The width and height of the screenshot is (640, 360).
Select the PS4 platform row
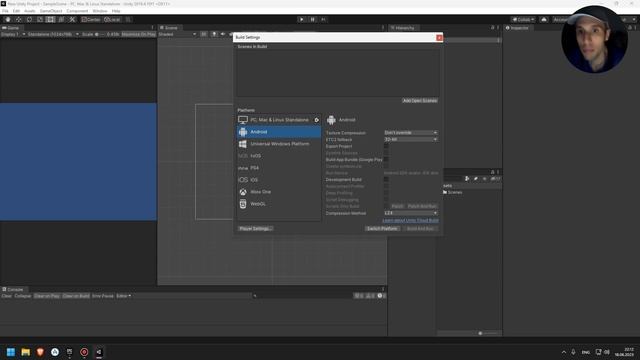[279, 168]
